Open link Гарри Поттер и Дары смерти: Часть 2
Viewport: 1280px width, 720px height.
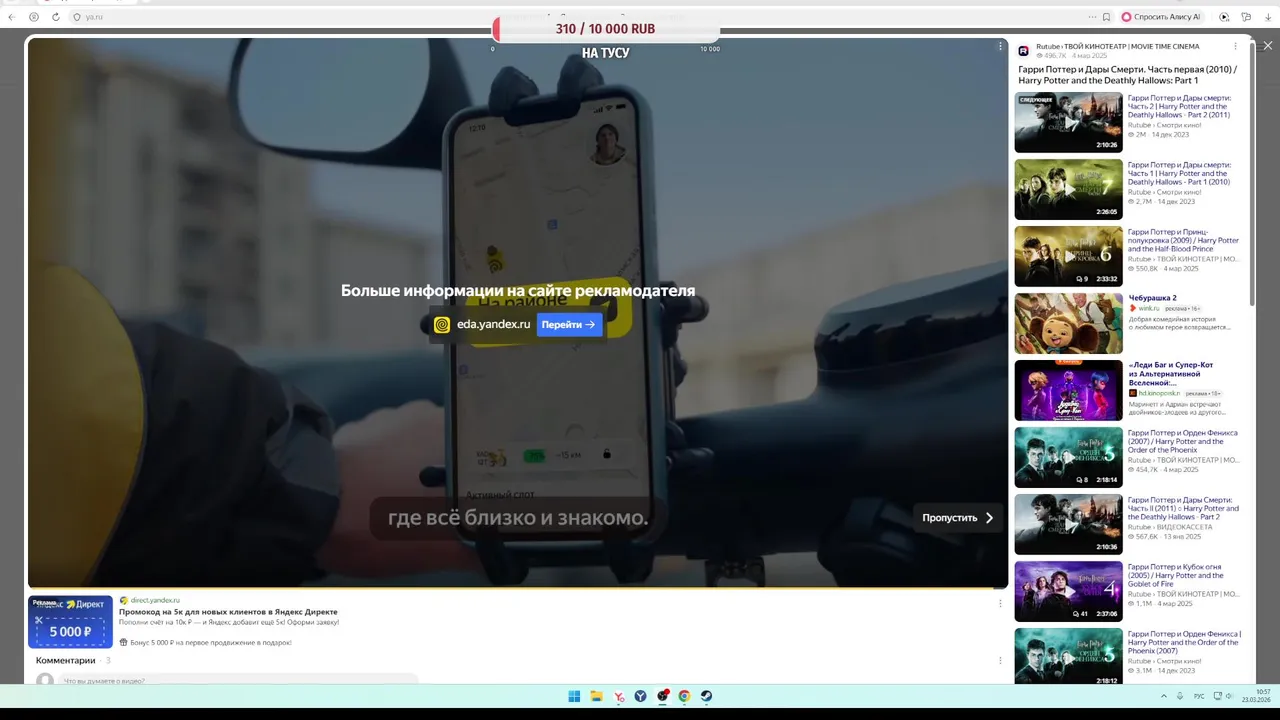tap(1180, 107)
